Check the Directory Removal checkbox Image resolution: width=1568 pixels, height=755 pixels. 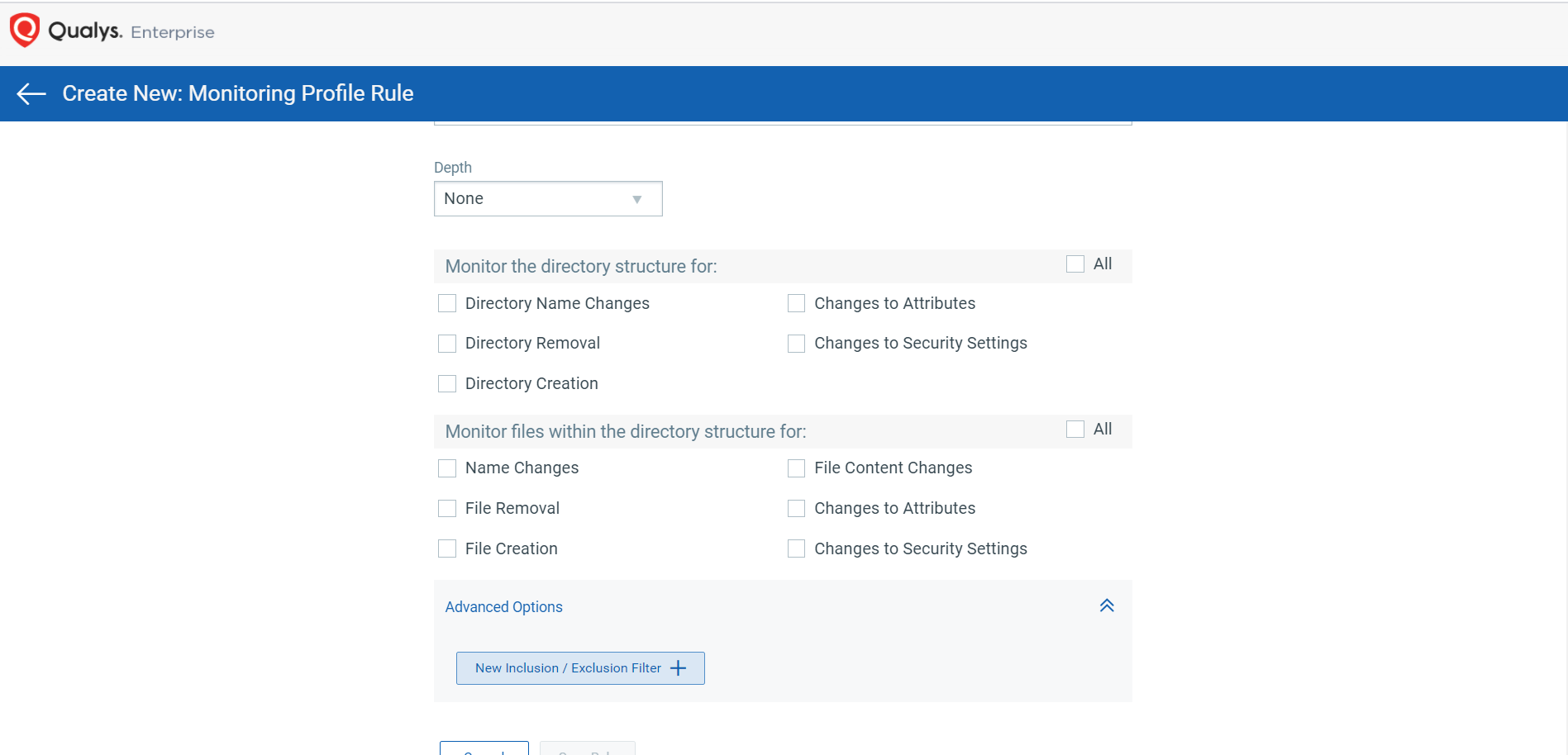tap(447, 344)
